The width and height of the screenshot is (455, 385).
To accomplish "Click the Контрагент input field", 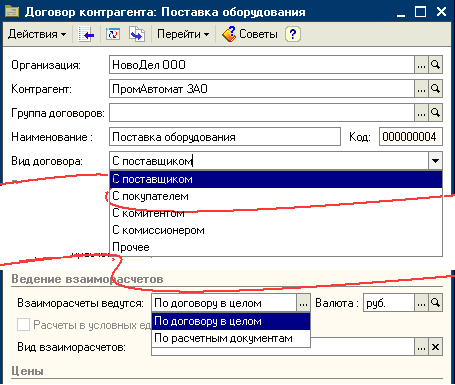I will (262, 89).
